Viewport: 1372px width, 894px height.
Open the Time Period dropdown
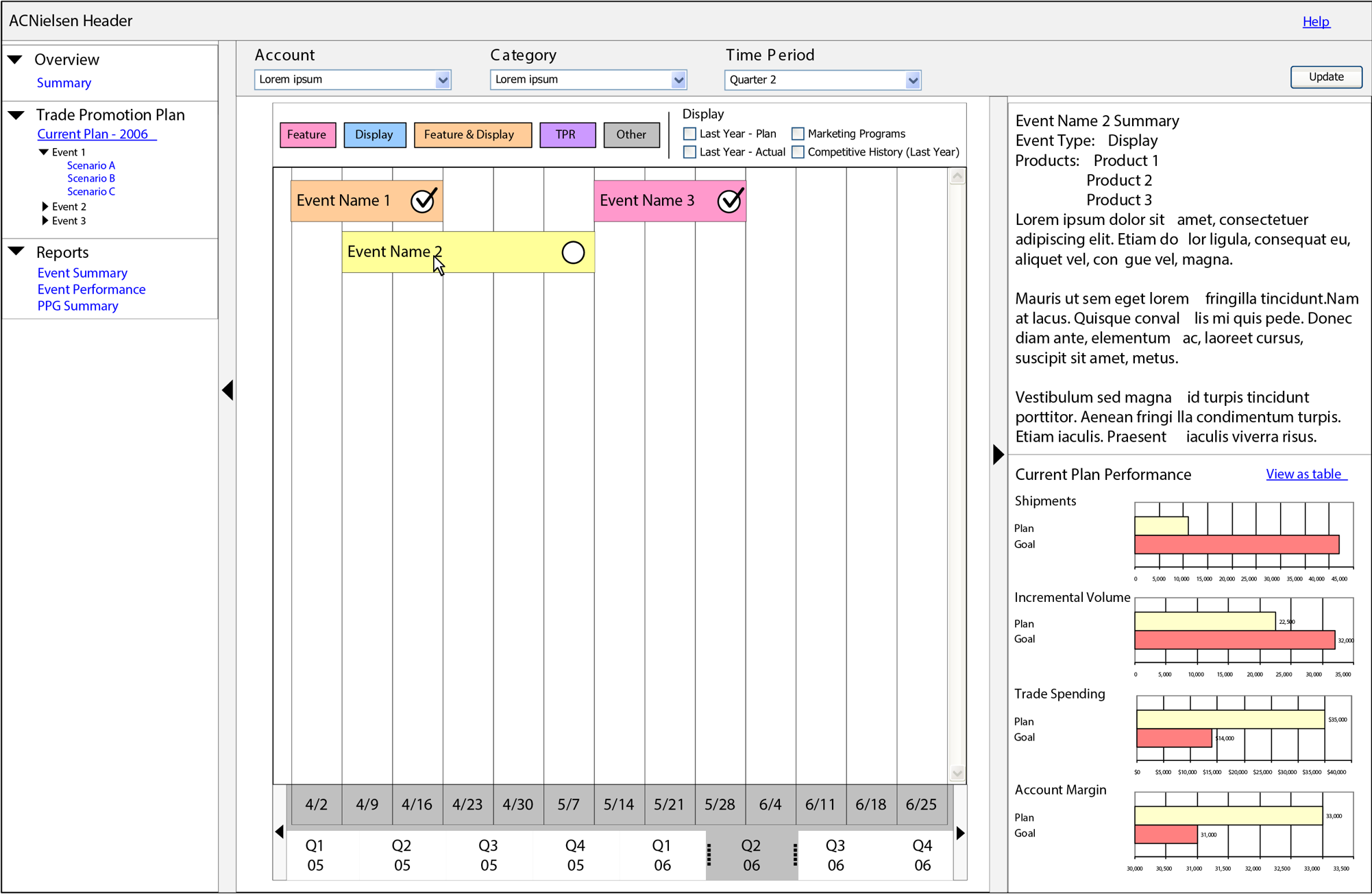point(913,80)
